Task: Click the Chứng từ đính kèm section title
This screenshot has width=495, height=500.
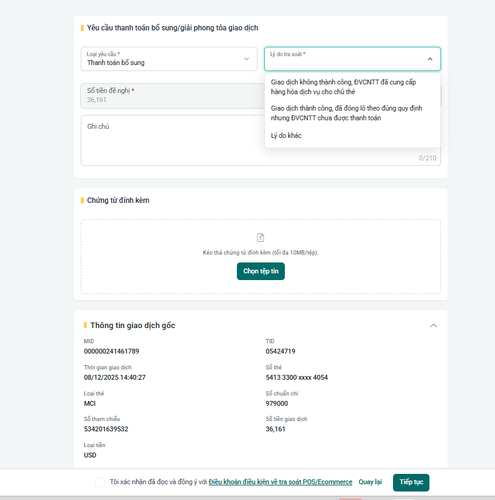Action: [x=118, y=200]
